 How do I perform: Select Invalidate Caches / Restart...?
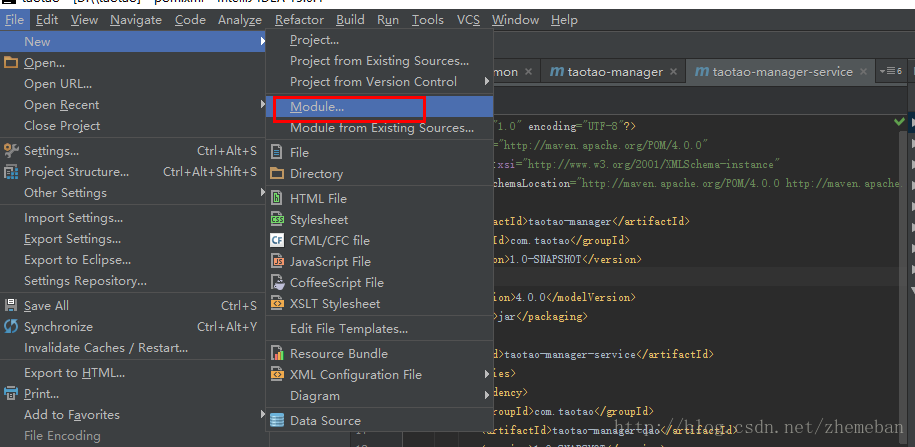[106, 348]
